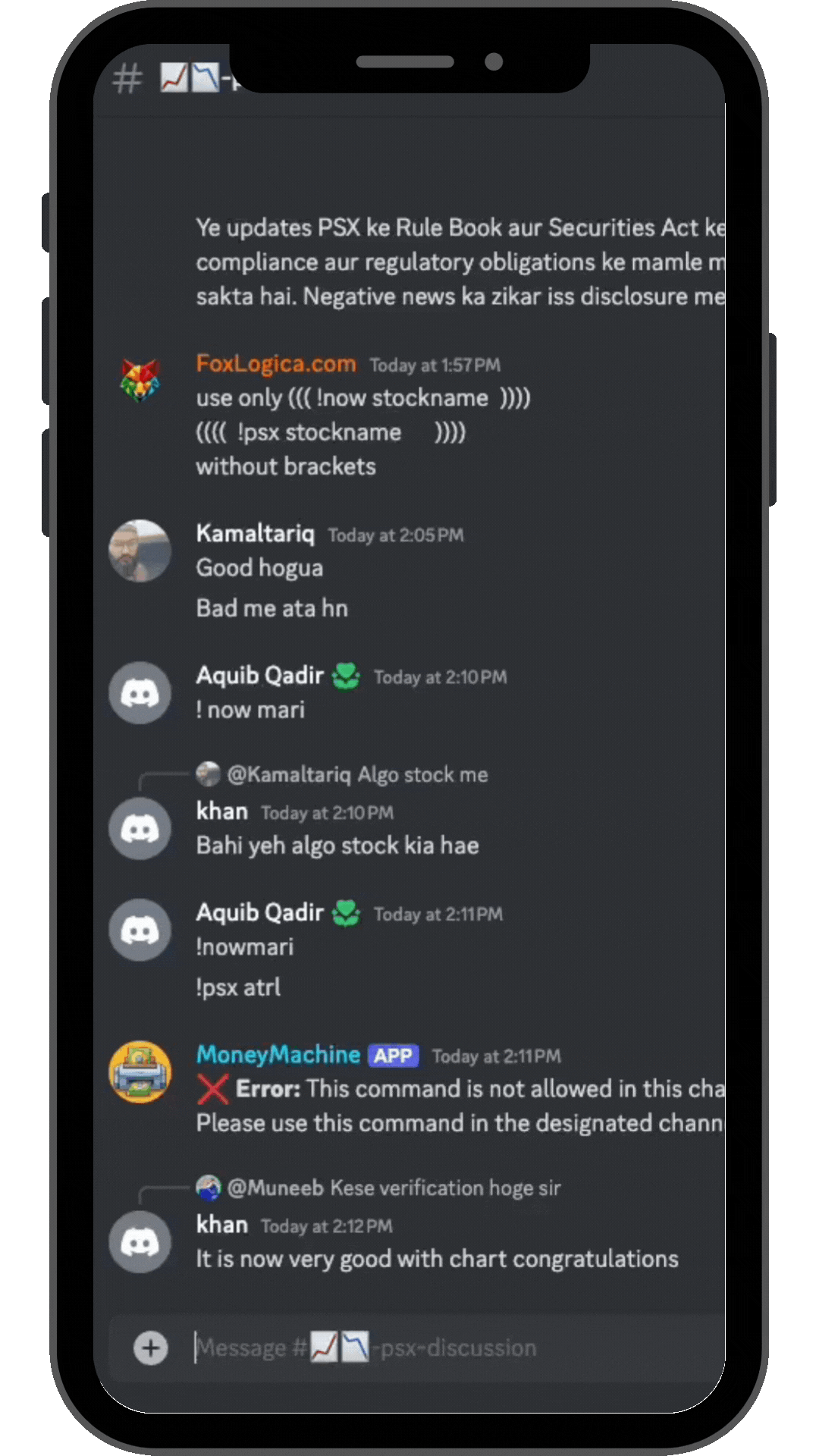Open the FoxLogica.com username
The width and height of the screenshot is (819, 1456).
276,363
